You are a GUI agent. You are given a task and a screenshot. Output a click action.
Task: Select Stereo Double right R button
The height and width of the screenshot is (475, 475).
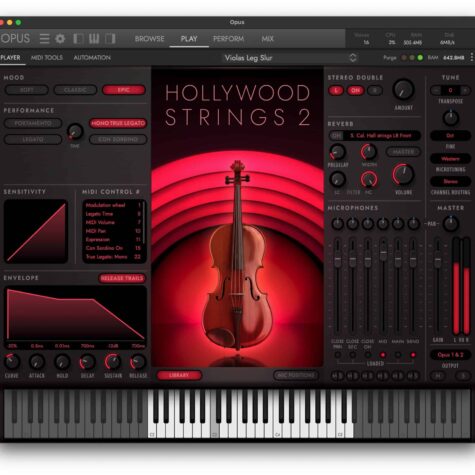(x=375, y=91)
